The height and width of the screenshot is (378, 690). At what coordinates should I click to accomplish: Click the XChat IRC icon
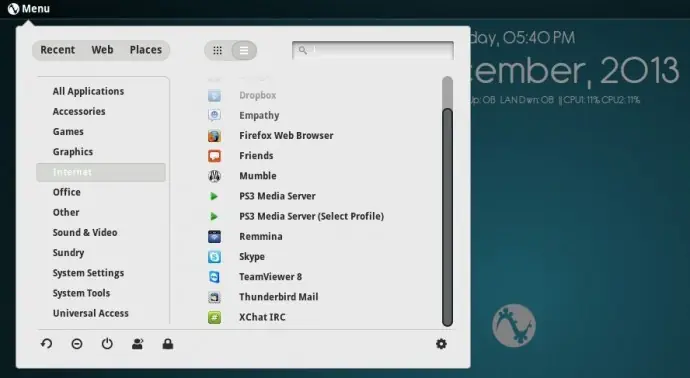(x=214, y=317)
